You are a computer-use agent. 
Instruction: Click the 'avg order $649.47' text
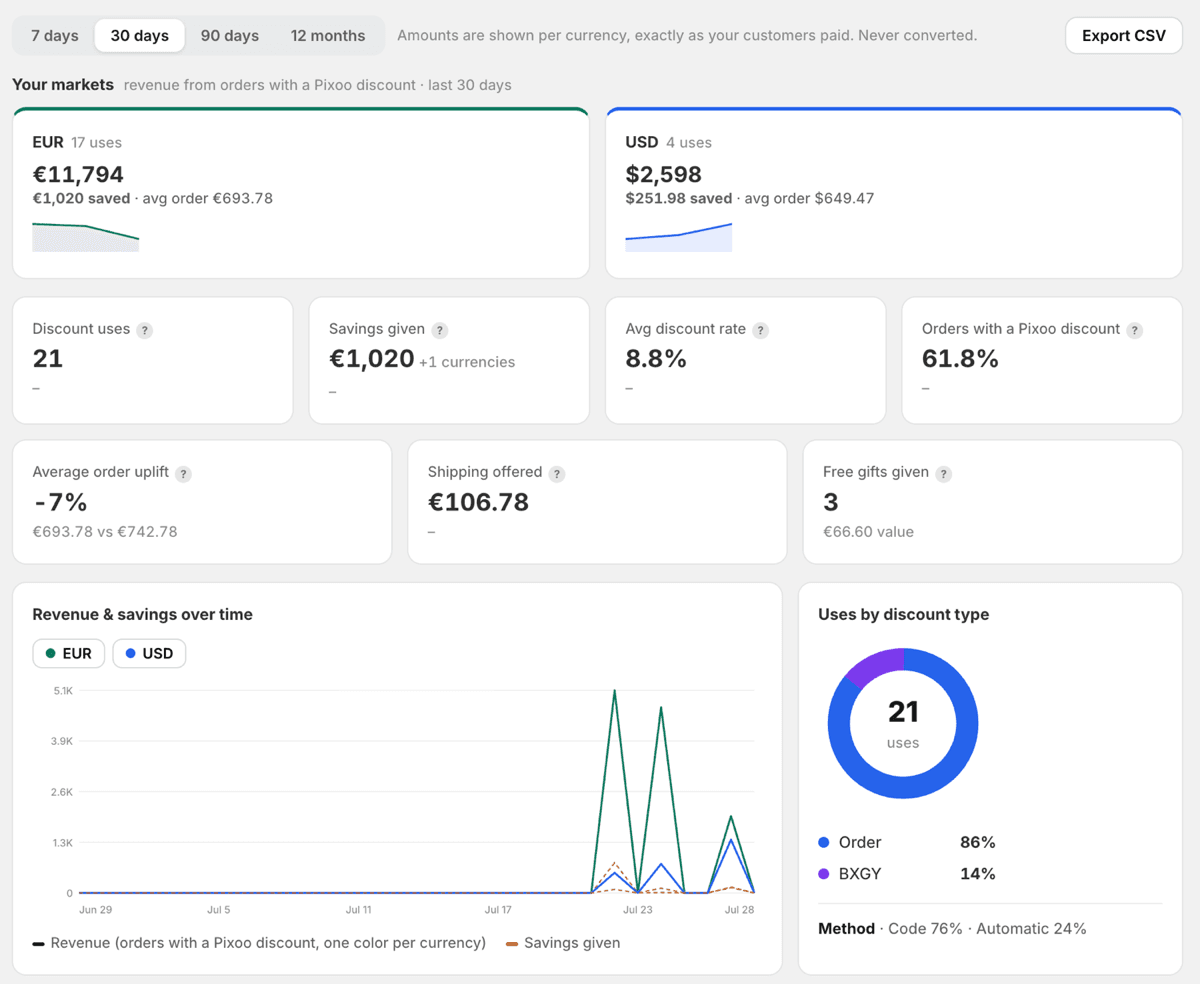click(x=809, y=198)
